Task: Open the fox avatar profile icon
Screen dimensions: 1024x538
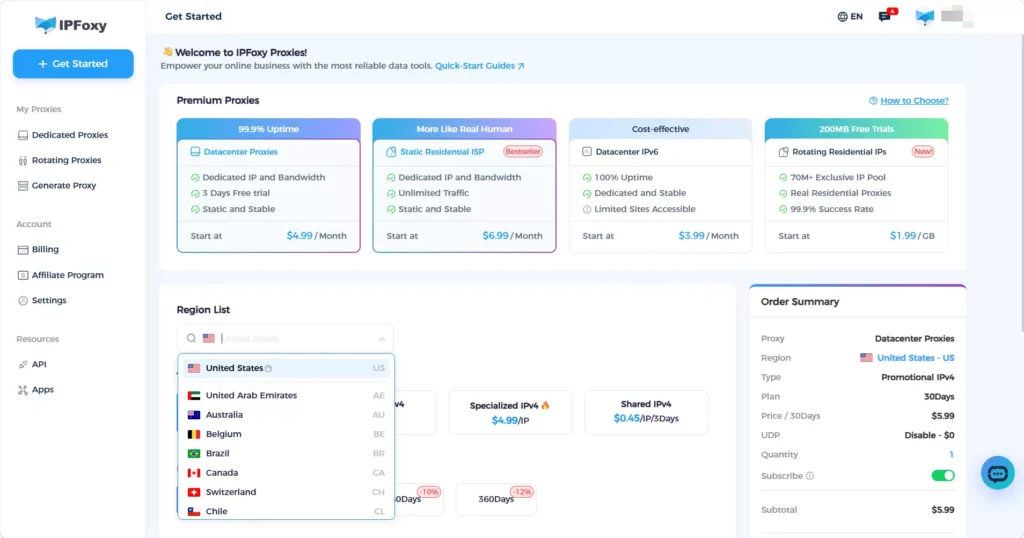Action: (924, 16)
